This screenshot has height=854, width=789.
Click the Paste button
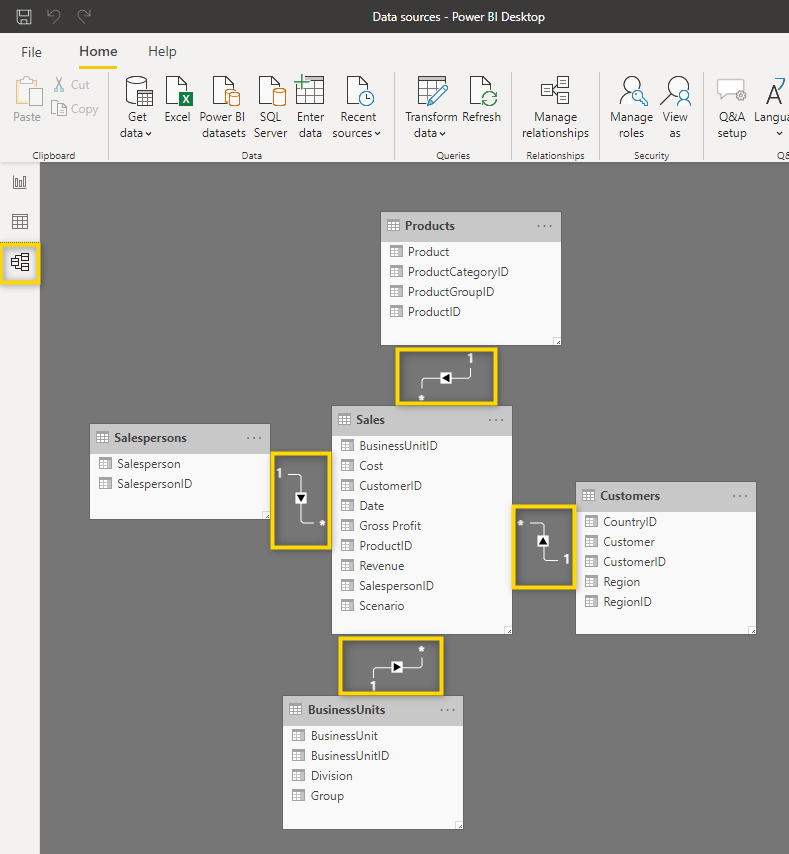pos(27,100)
